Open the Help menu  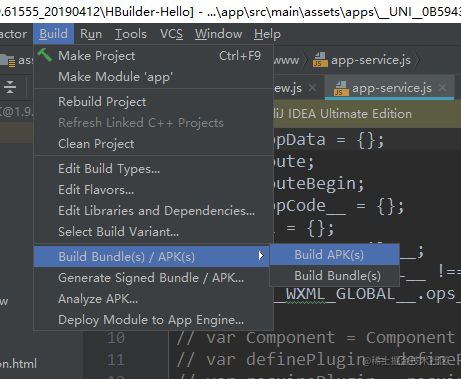[267, 34]
